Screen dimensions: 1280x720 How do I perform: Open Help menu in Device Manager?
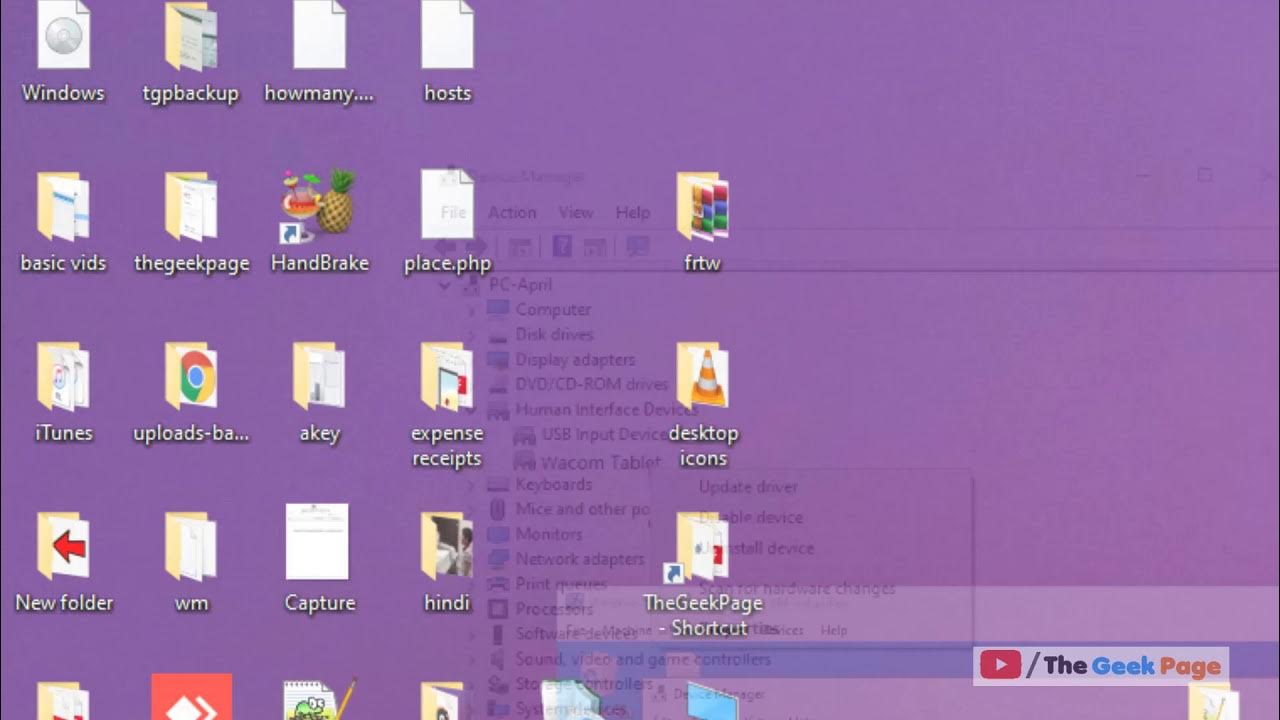[633, 212]
